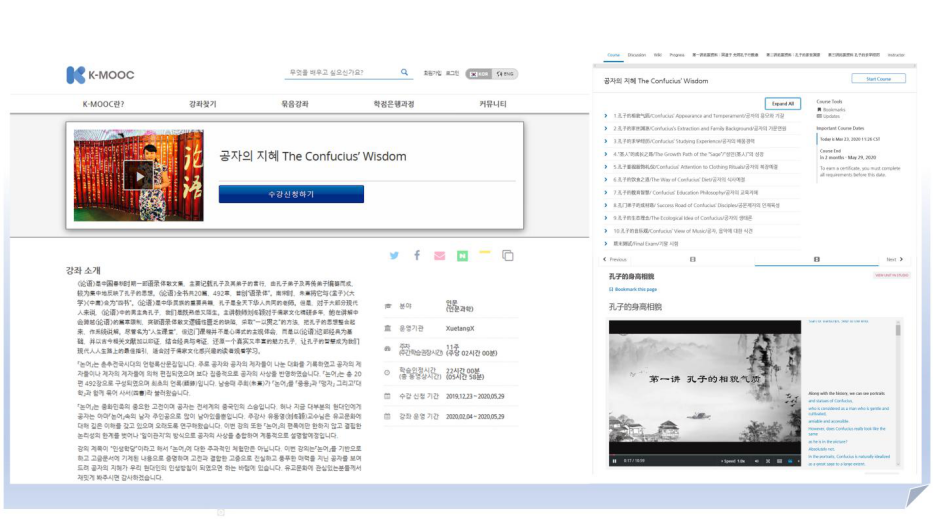This screenshot has width=935, height=526.
Task: Share course via green Naver icon
Action: click(462, 256)
